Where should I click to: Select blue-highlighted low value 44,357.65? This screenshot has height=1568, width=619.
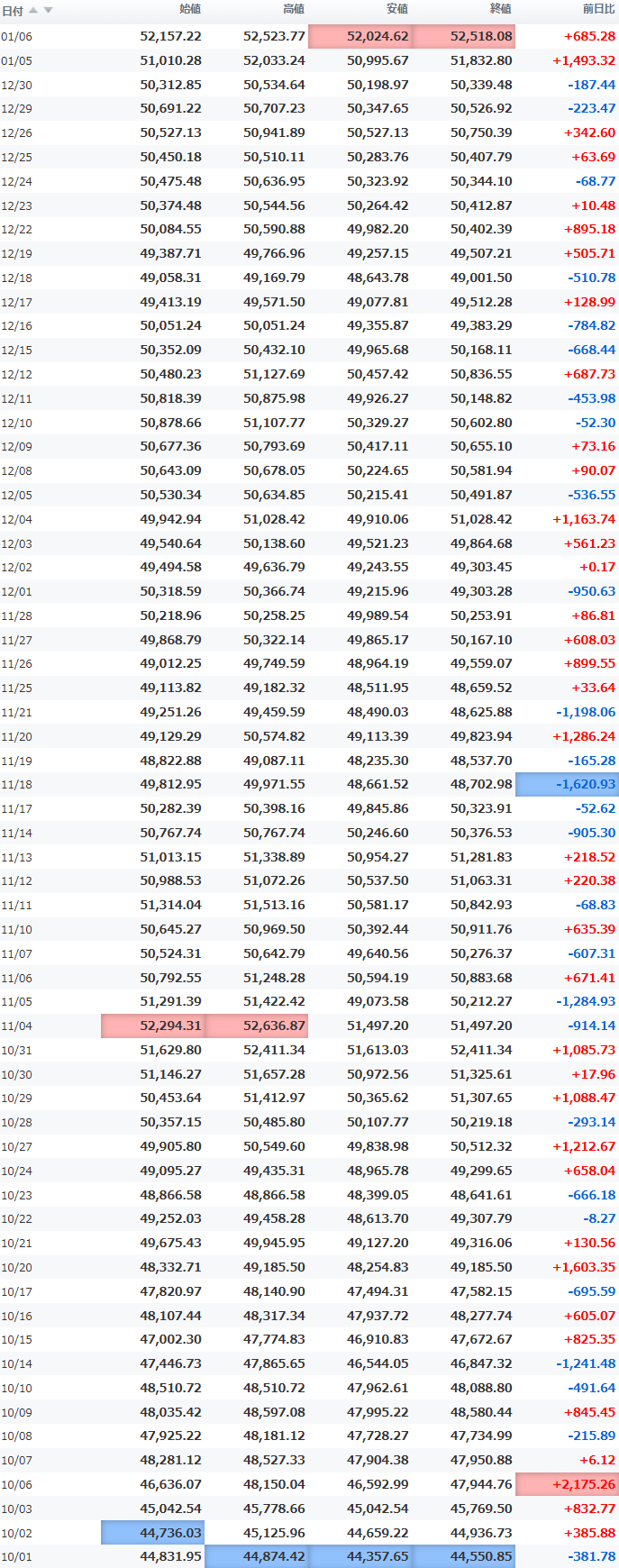pos(360,1556)
